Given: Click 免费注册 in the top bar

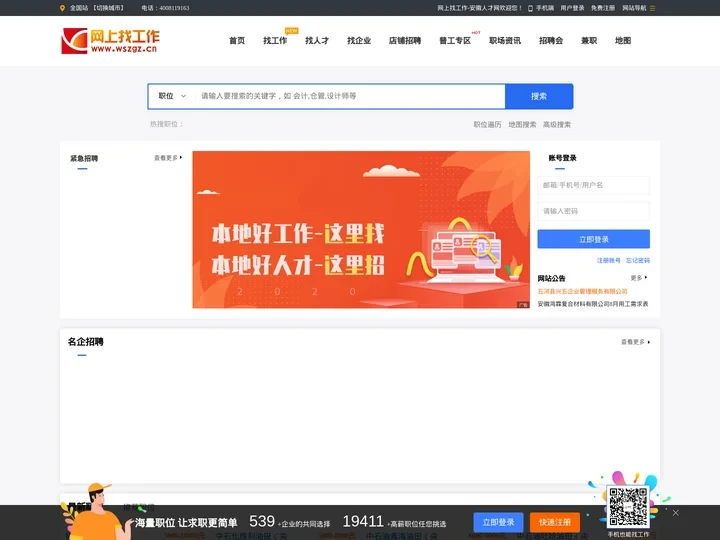Looking at the screenshot, I should click(603, 8).
